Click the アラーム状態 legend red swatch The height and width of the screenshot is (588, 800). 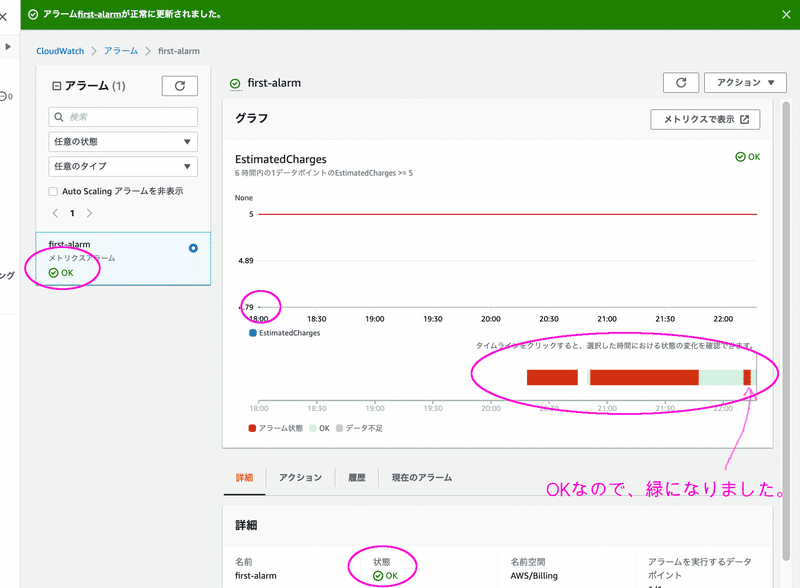[252, 428]
